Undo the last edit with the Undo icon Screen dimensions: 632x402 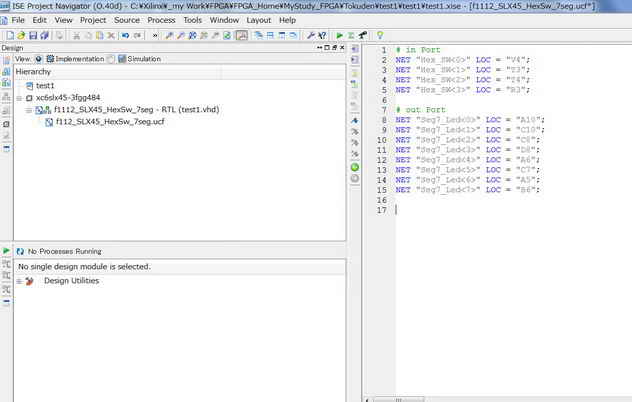pos(126,35)
